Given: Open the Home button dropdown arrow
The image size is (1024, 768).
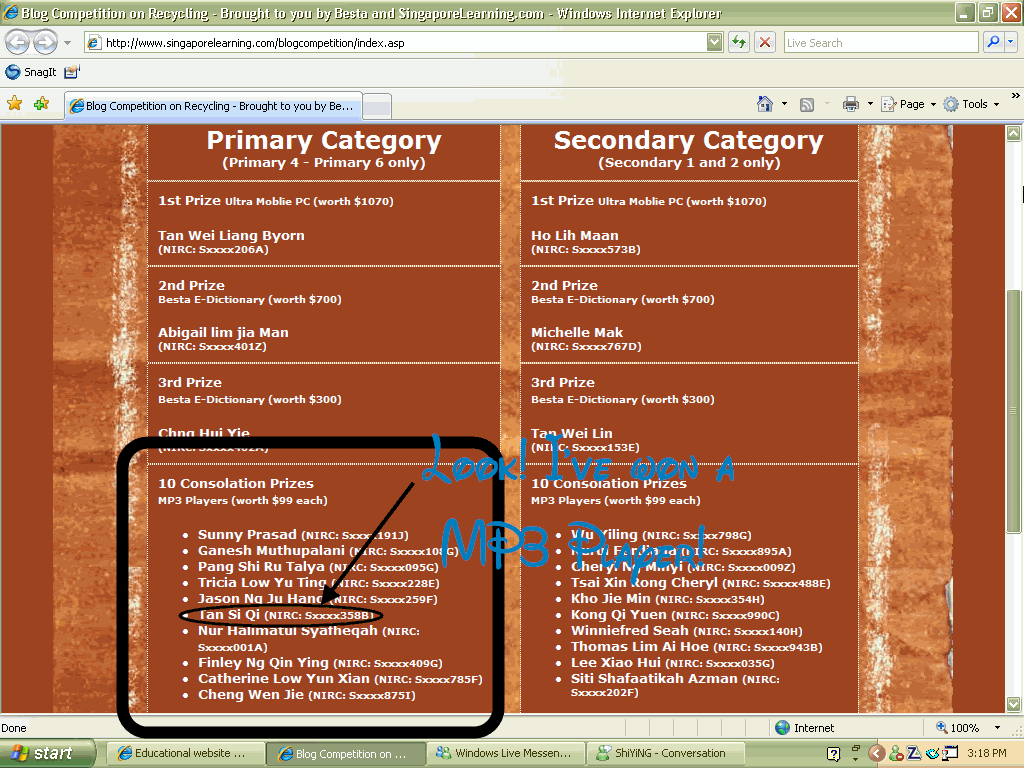Looking at the screenshot, I should click(784, 104).
